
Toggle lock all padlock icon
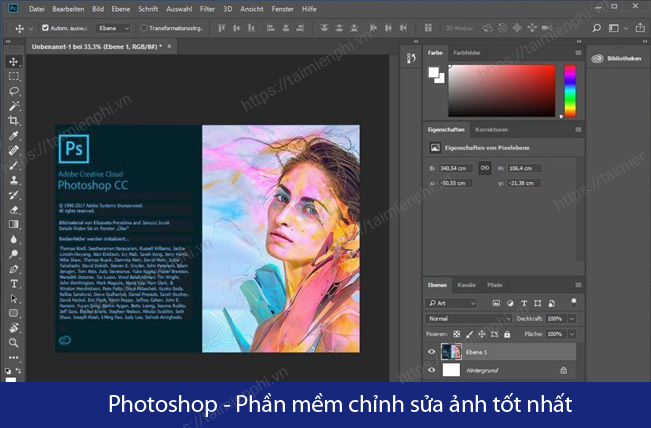click(507, 334)
